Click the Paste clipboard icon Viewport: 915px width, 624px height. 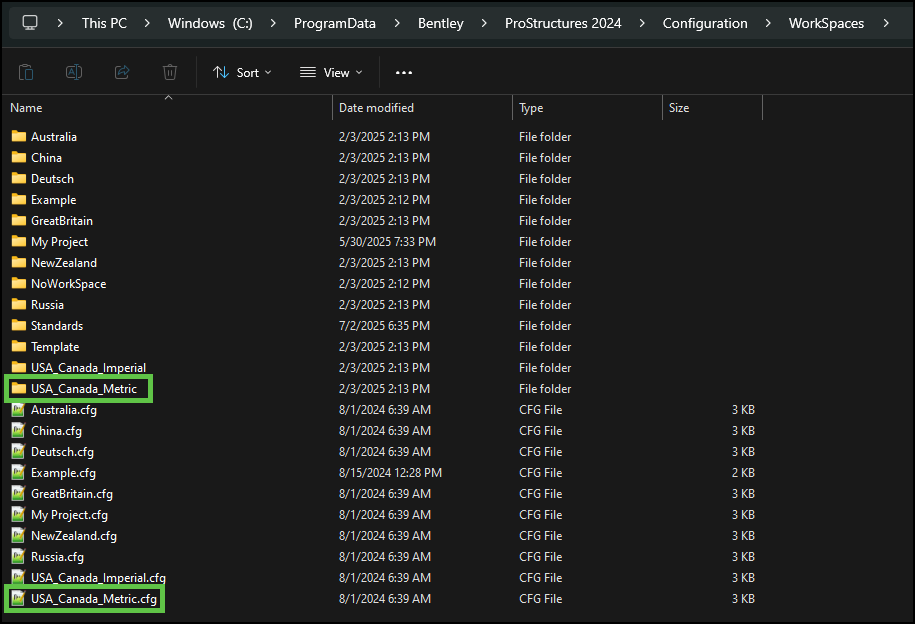point(26,72)
